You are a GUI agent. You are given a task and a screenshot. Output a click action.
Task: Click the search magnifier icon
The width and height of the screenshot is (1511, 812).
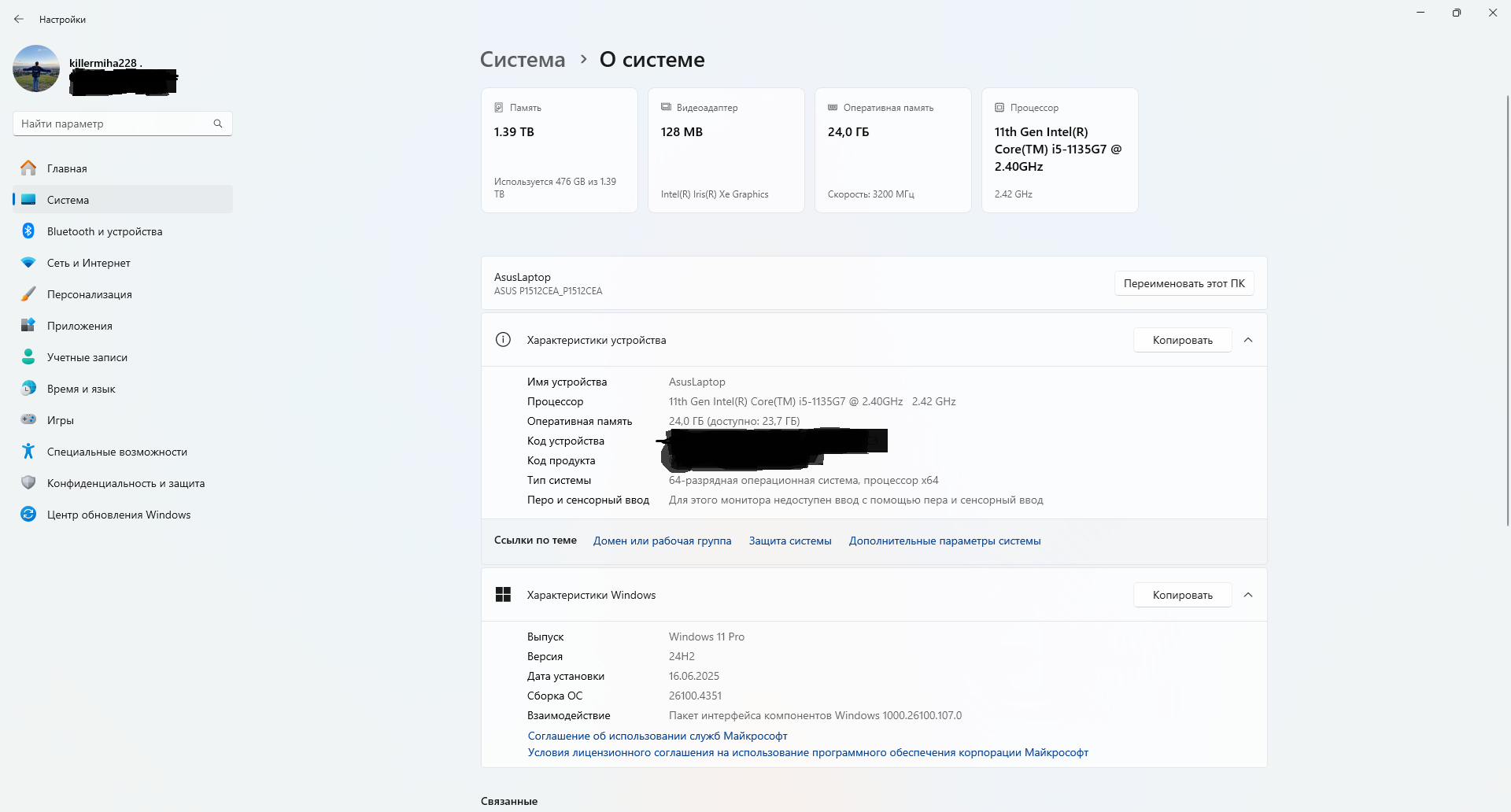pyautogui.click(x=218, y=124)
